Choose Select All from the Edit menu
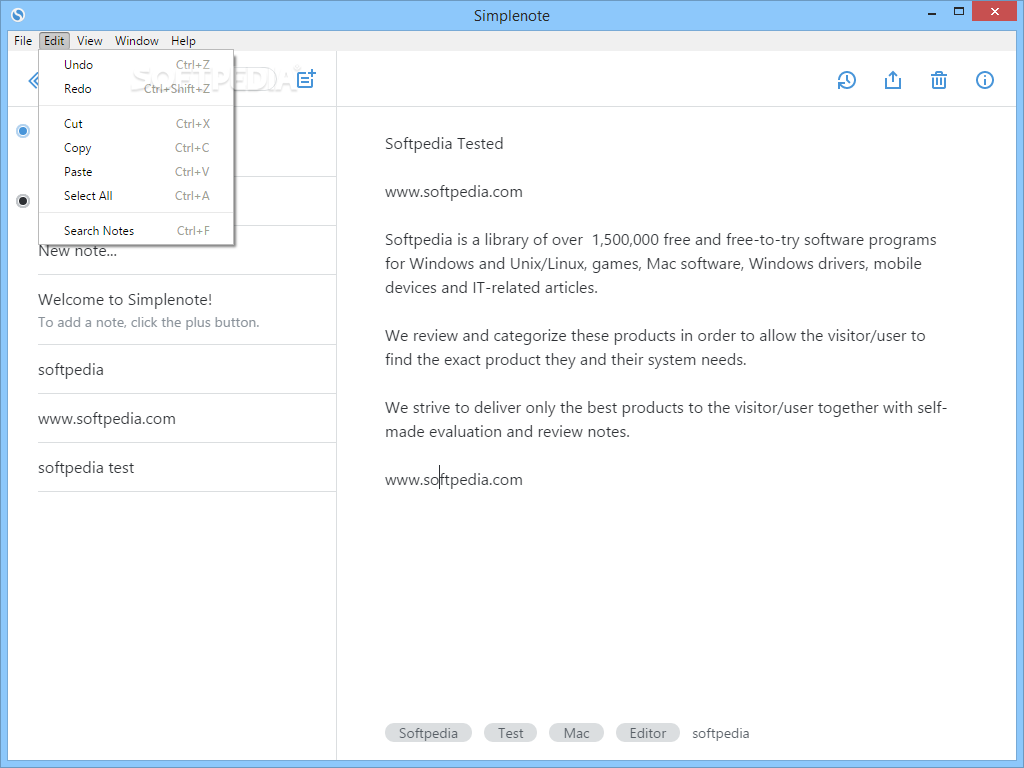1024x768 pixels. pyautogui.click(x=136, y=196)
